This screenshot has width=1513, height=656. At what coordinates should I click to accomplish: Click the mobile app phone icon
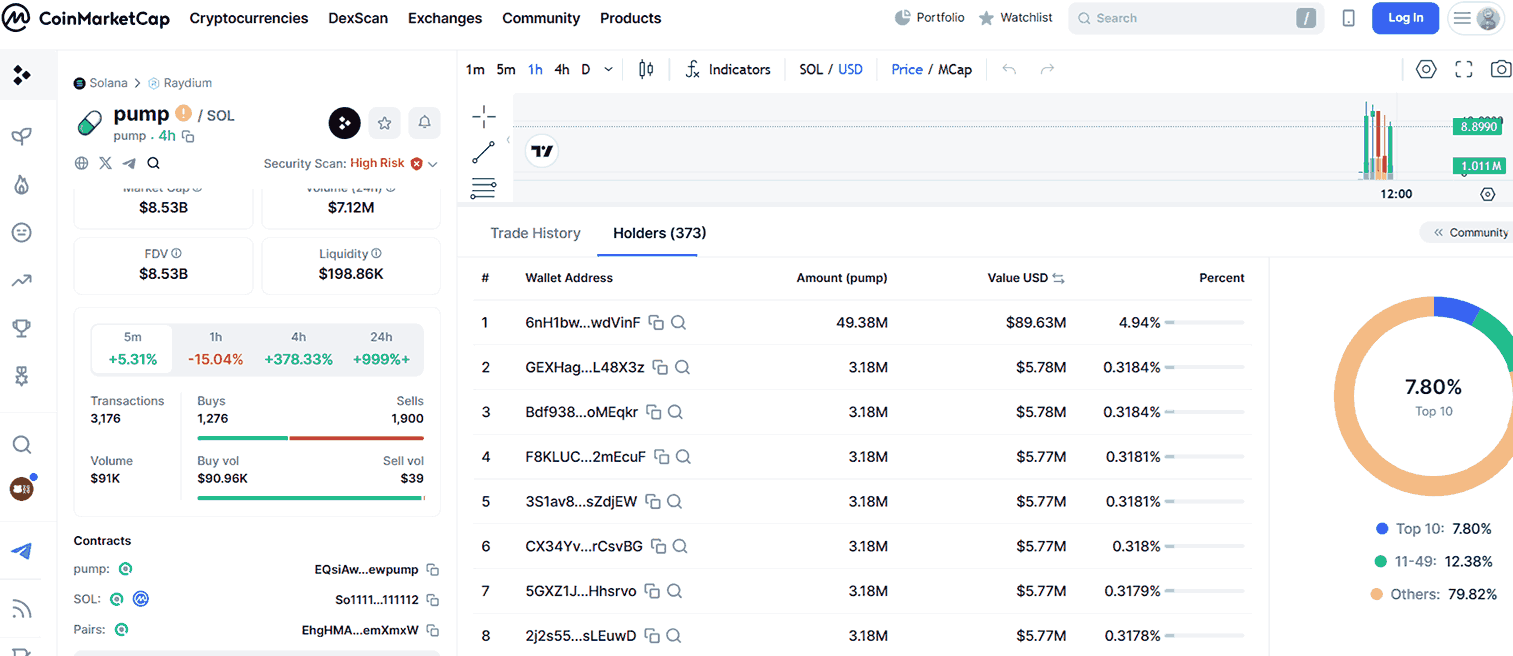click(x=1349, y=18)
